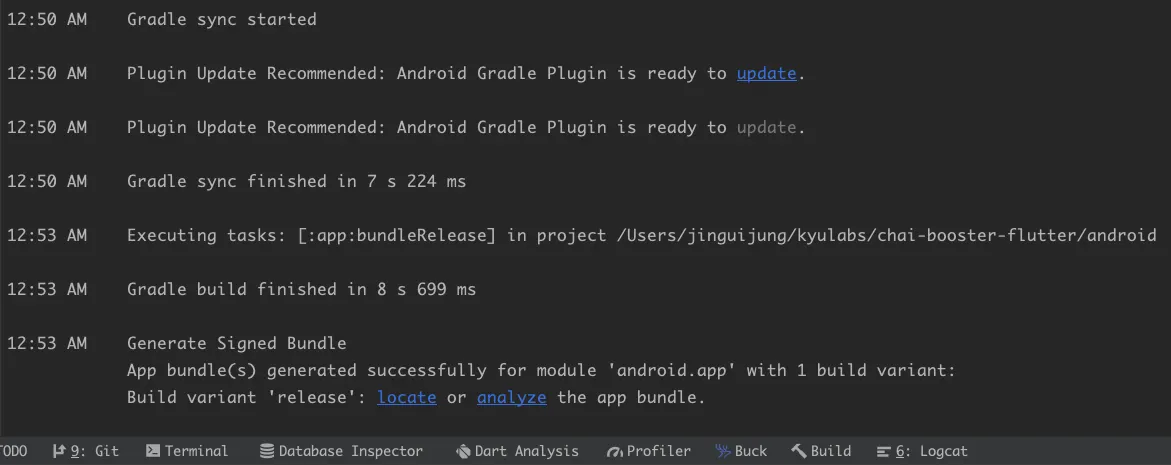This screenshot has height=465, width=1171.
Task: Click the Executing tasks bundleRelease log line
Action: point(642,236)
